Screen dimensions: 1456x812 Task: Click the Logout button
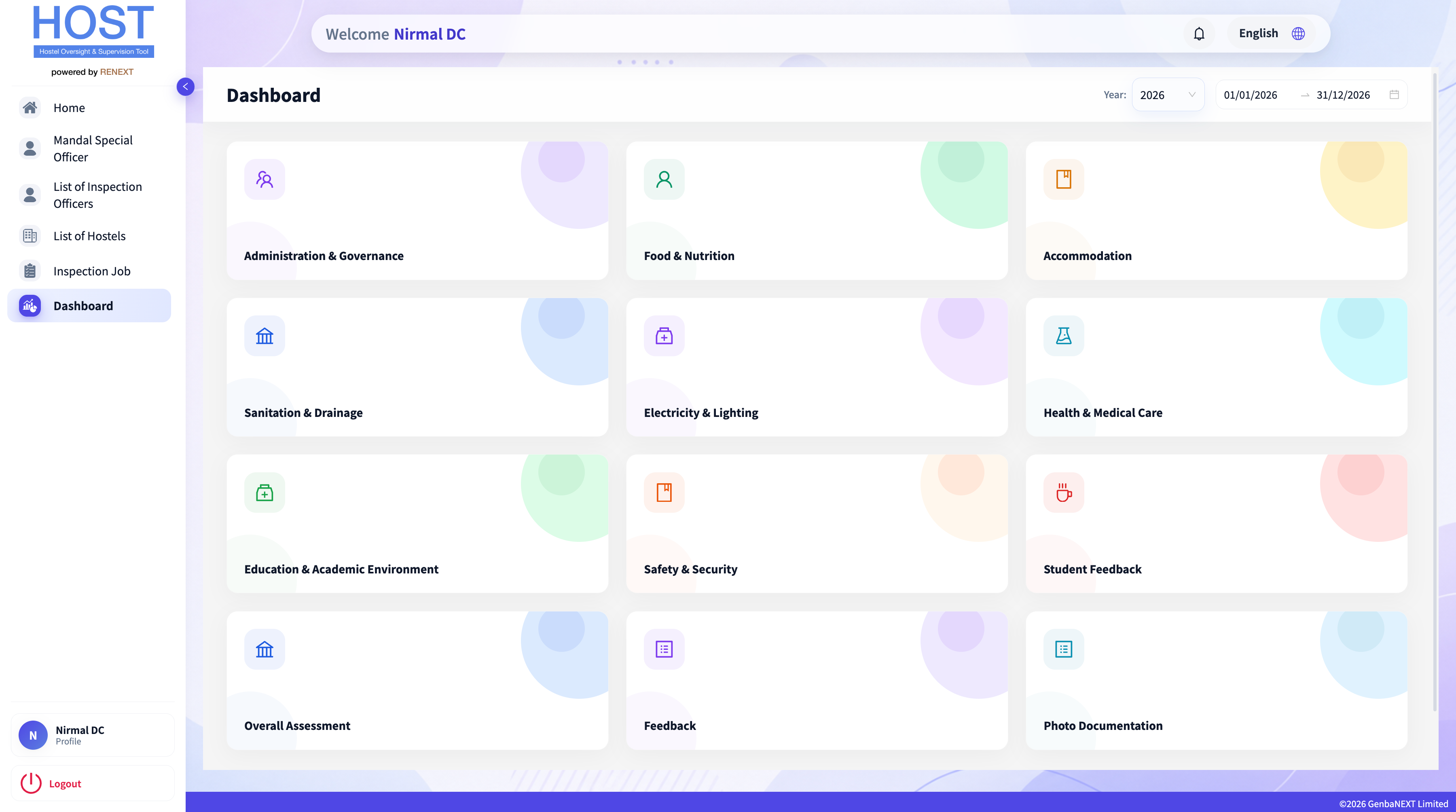coord(93,783)
